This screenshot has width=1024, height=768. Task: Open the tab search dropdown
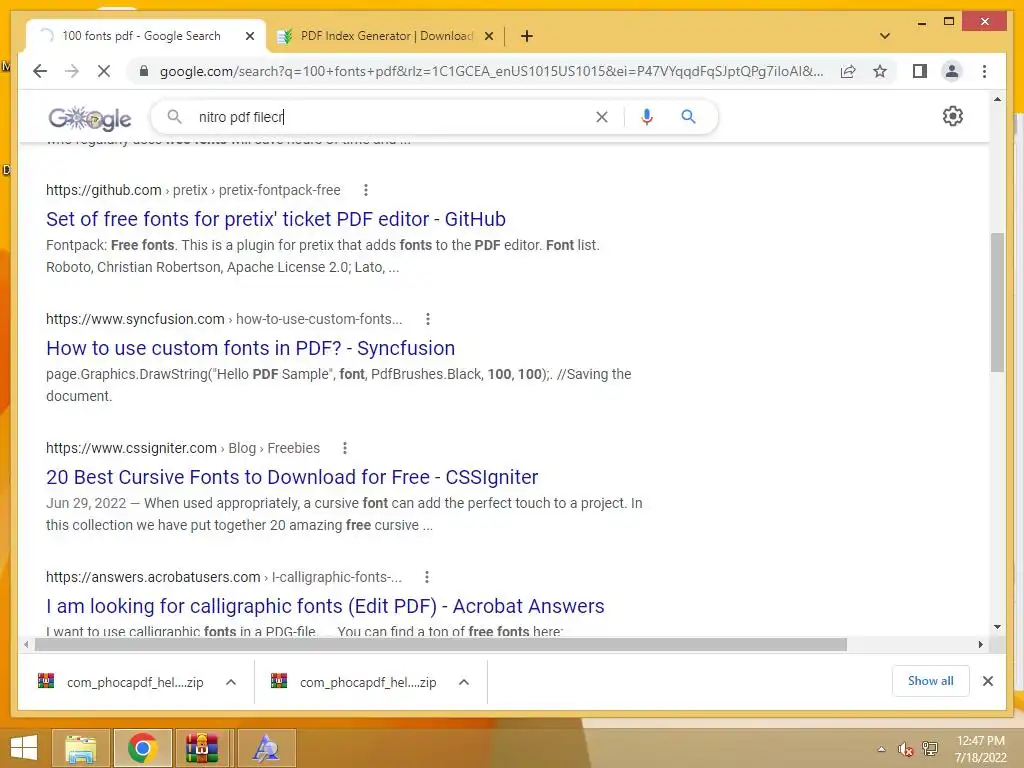pyautogui.click(x=884, y=36)
